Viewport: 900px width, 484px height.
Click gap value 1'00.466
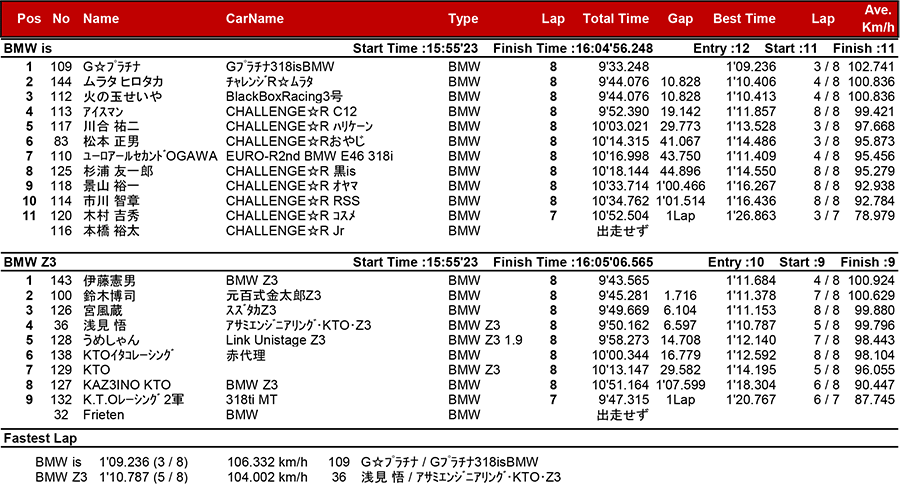[681, 186]
